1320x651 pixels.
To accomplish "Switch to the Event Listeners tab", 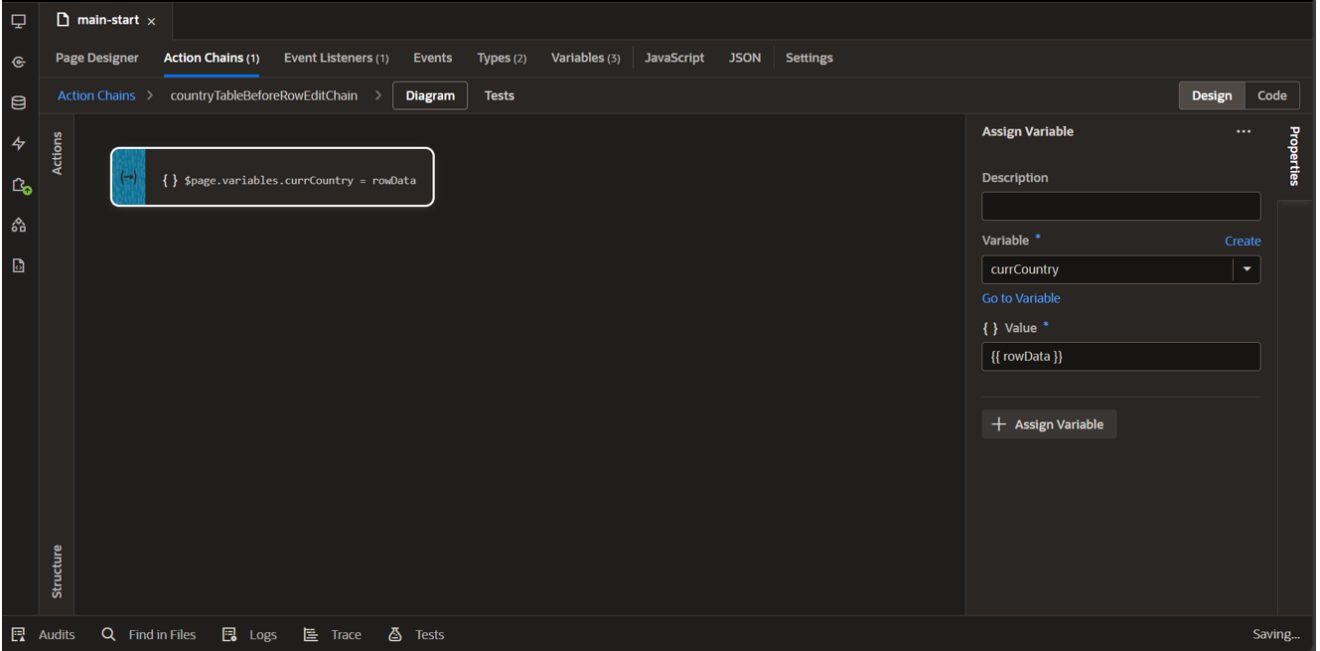I will [x=336, y=58].
